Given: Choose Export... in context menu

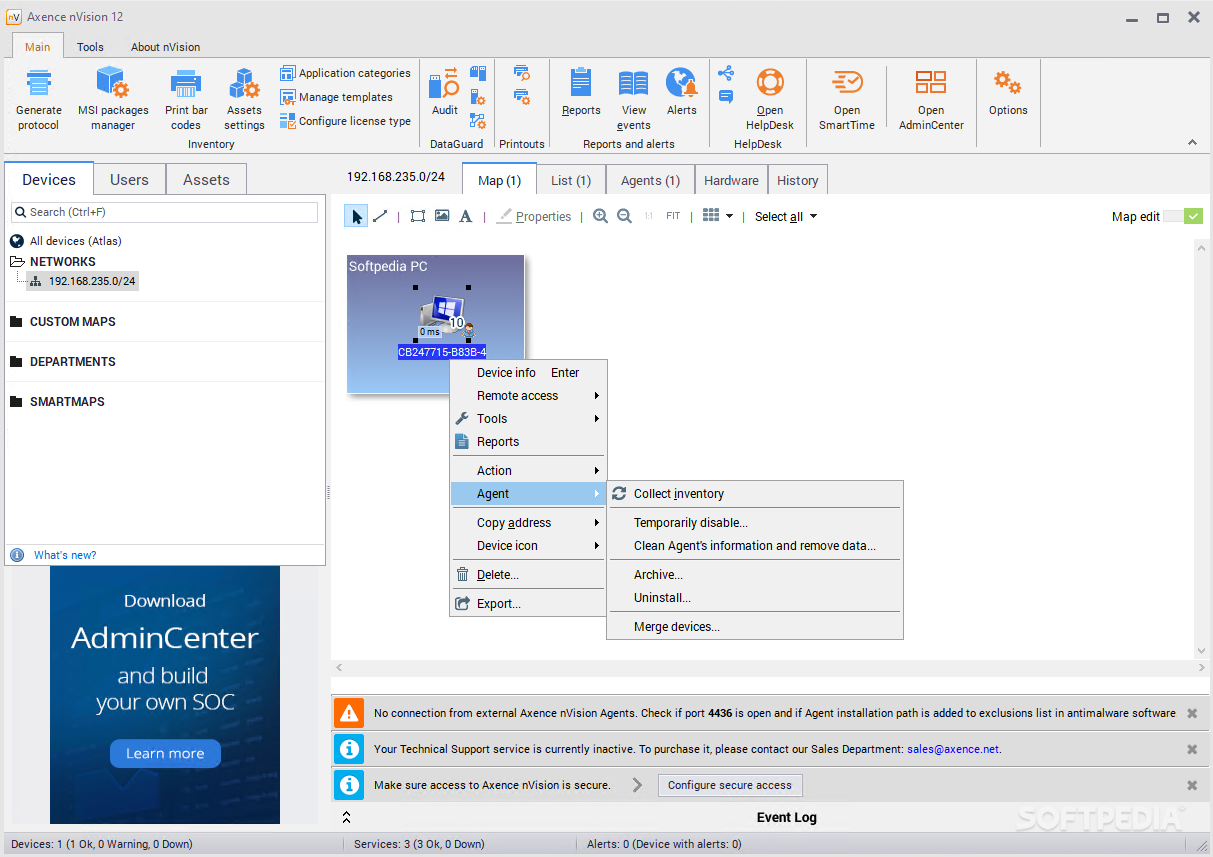Looking at the screenshot, I should coord(528,604).
